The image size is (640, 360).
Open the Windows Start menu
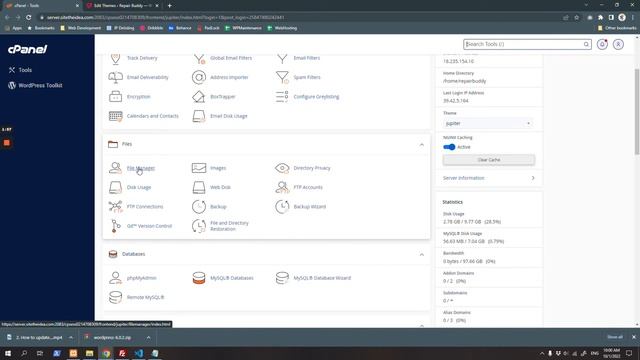point(8,353)
